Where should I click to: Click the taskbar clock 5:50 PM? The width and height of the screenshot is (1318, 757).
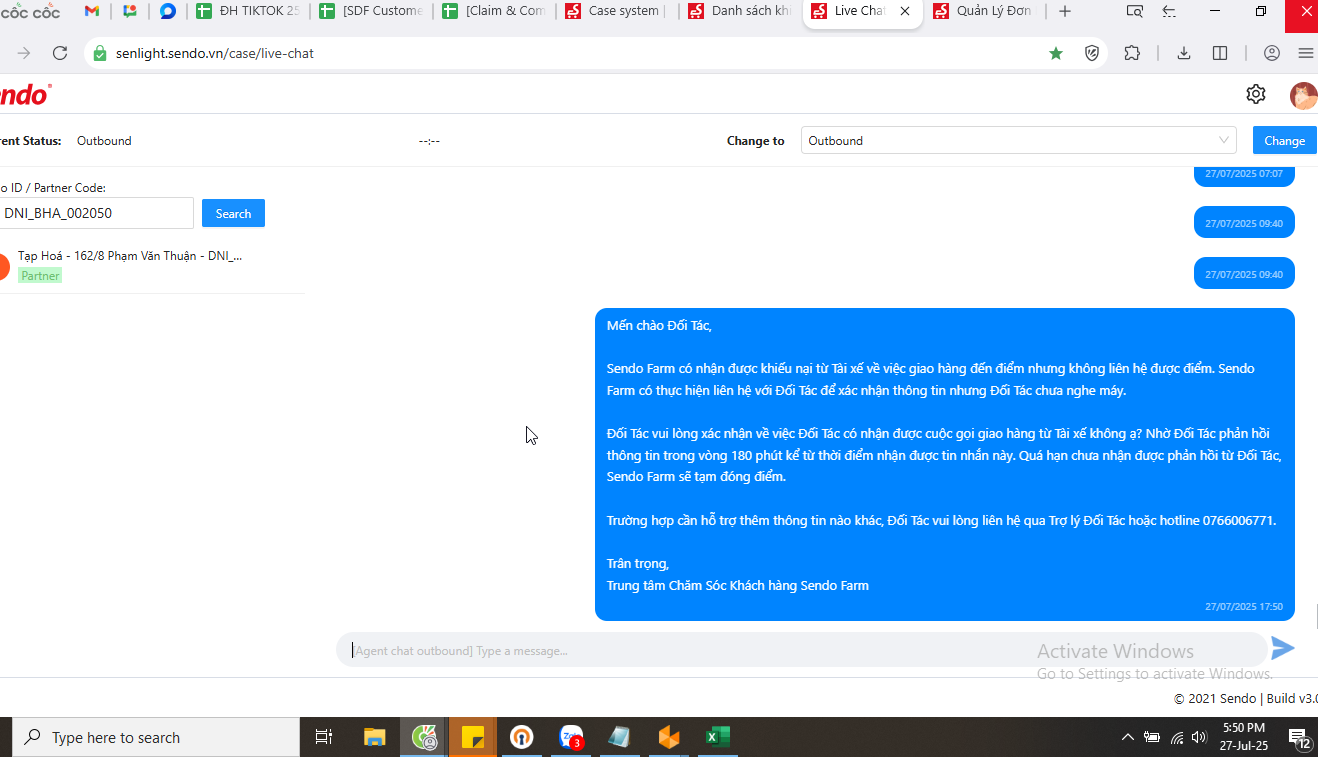[x=1244, y=737]
